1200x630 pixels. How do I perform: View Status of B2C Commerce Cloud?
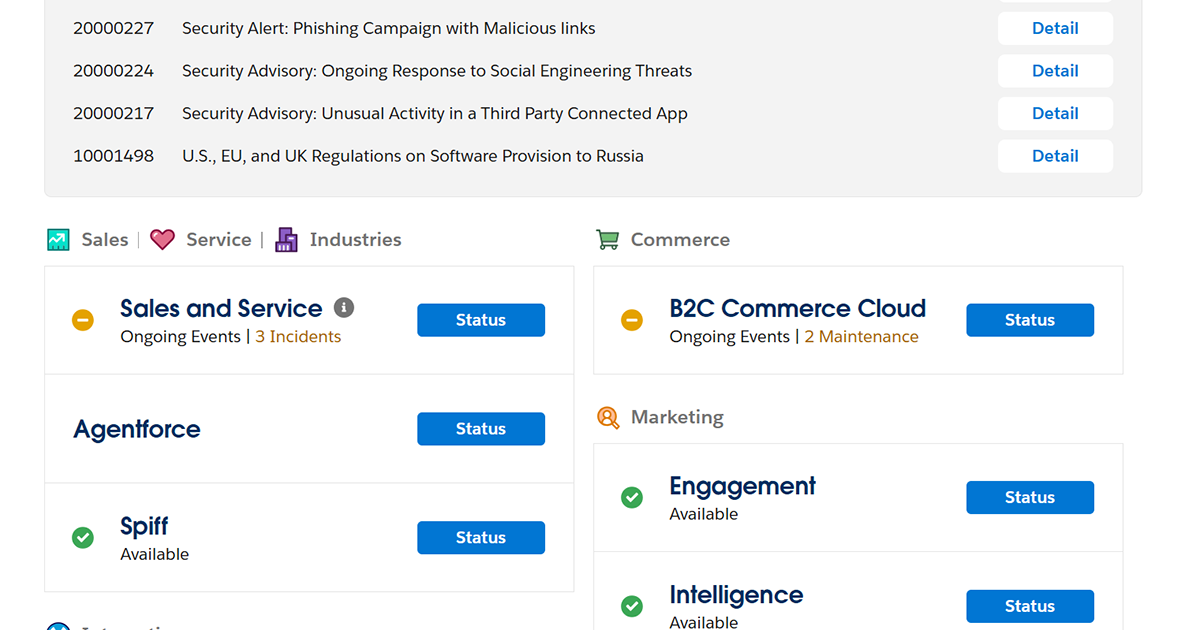(1030, 320)
